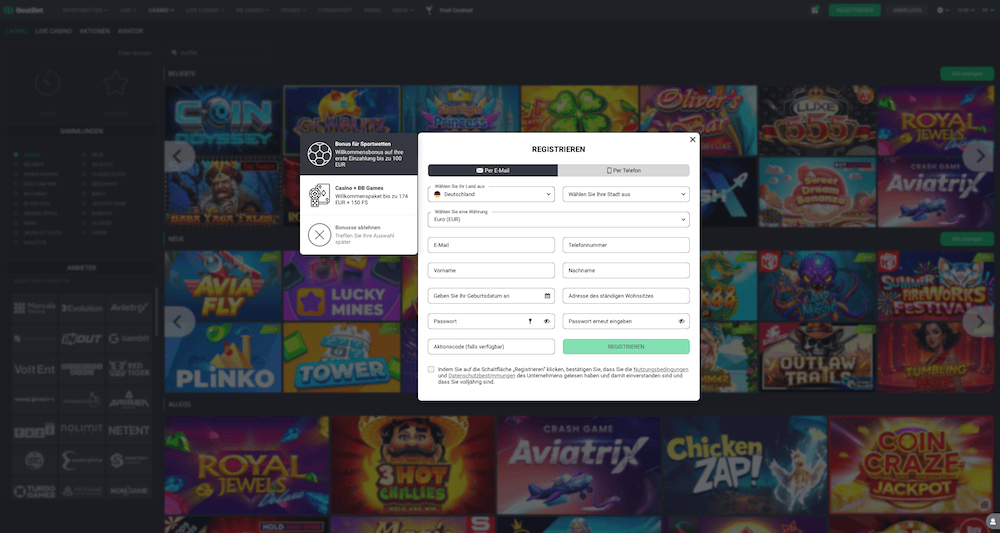This screenshot has width=1000, height=533.
Task: Click the recently played clock icon
Action: (x=48, y=82)
